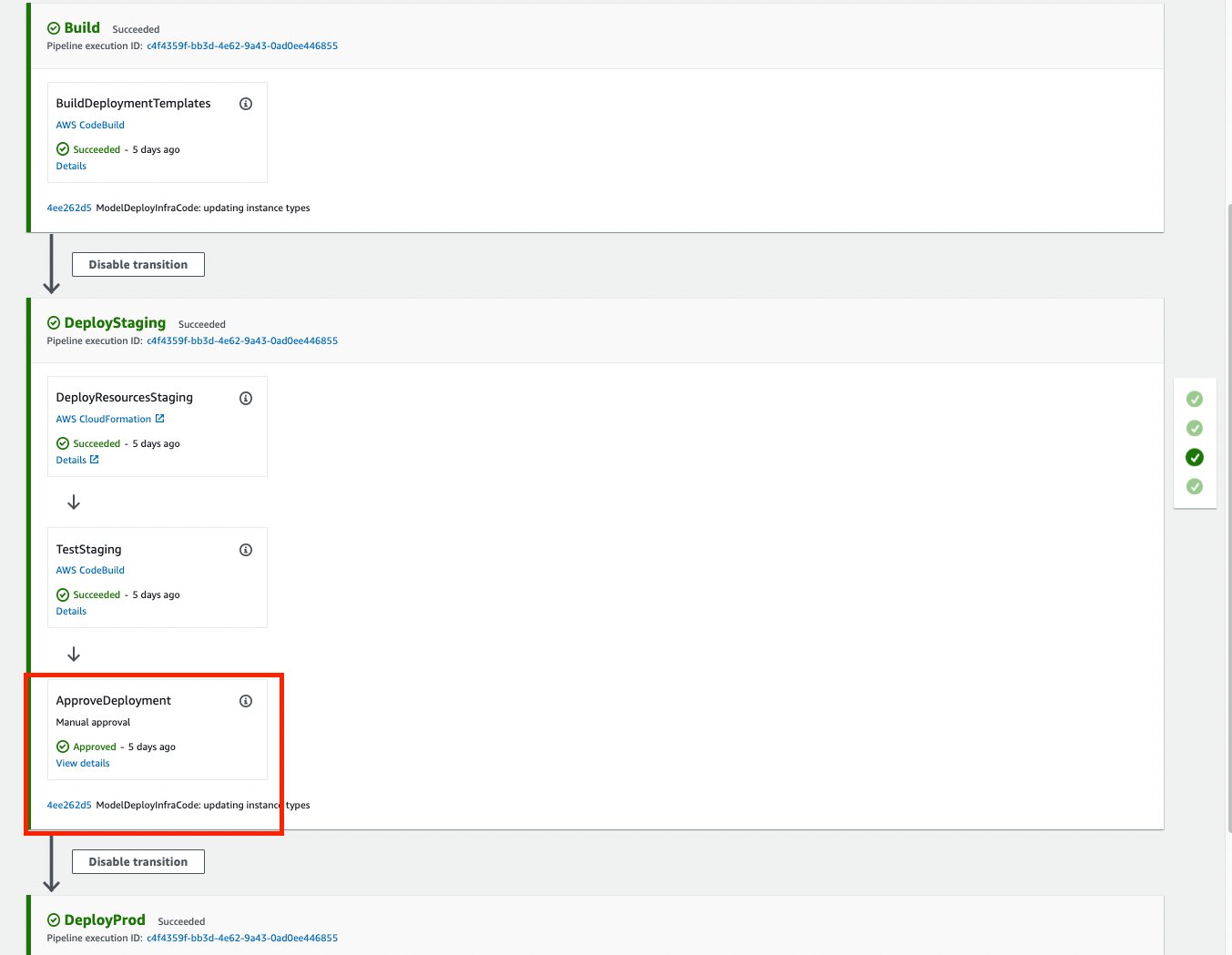
Task: Click the DeployStaging stage succeeded status icon
Action: tap(54, 323)
